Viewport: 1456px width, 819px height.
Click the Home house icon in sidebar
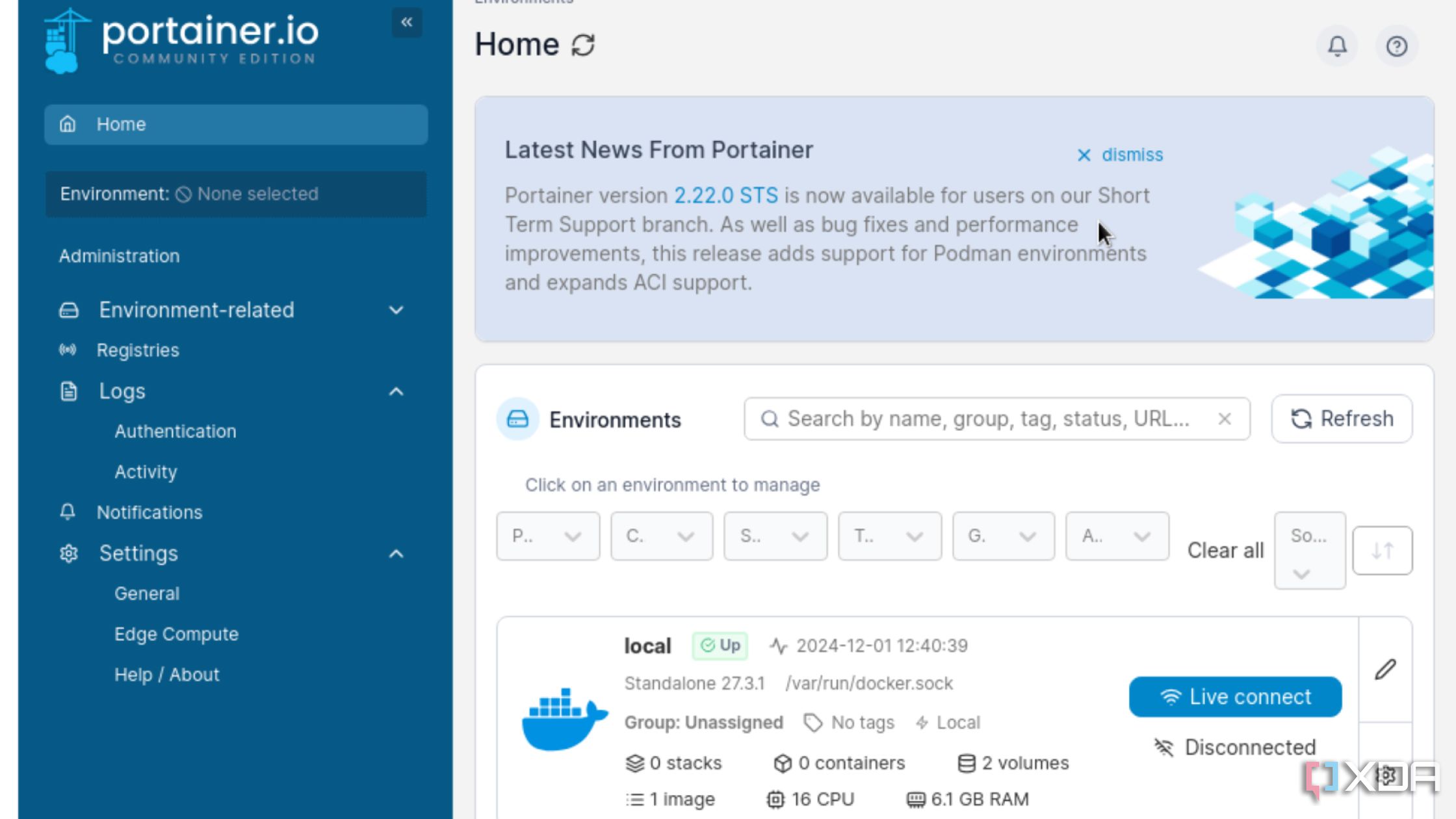pyautogui.click(x=68, y=124)
